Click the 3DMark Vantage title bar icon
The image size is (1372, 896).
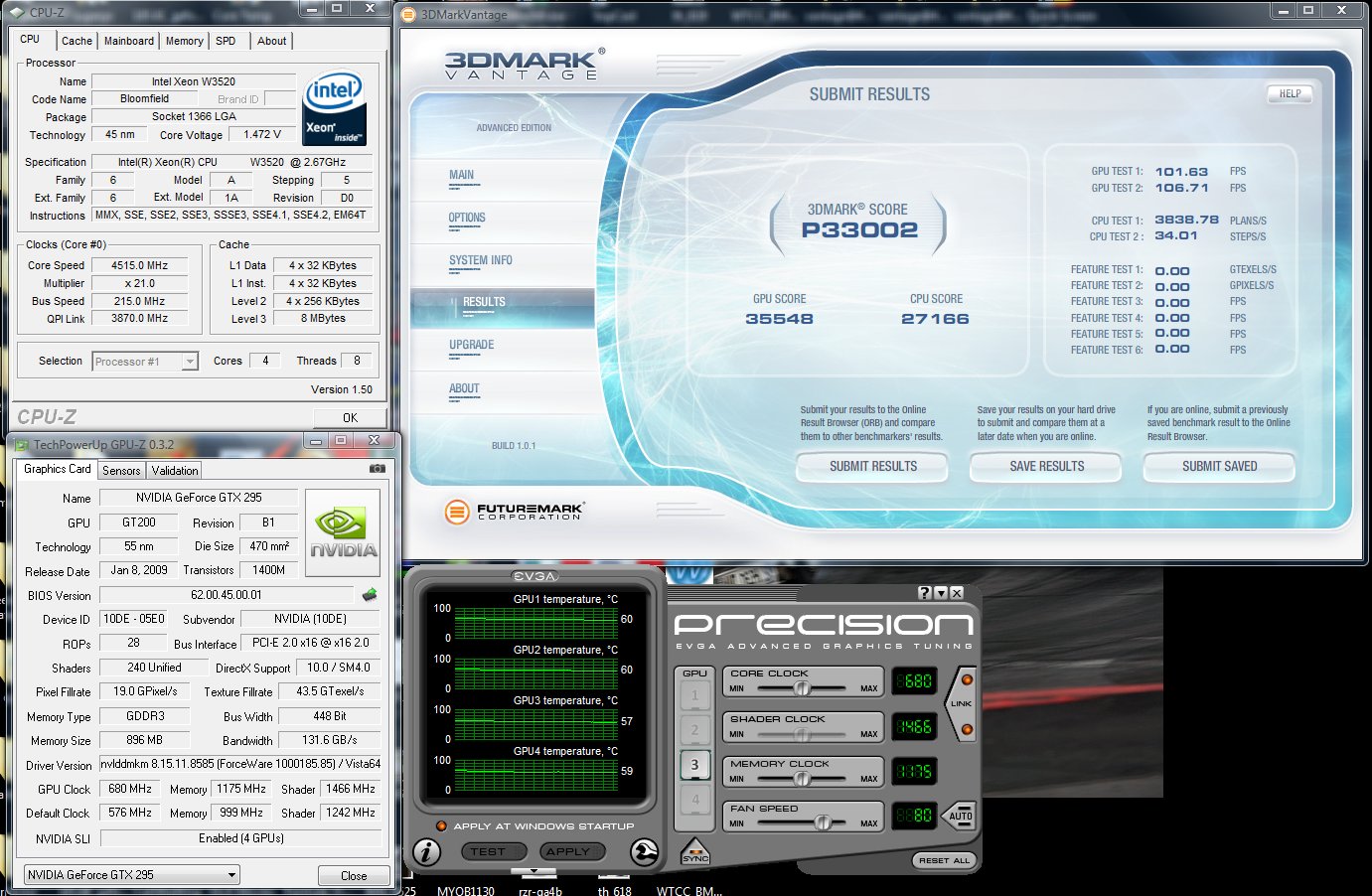tap(410, 14)
